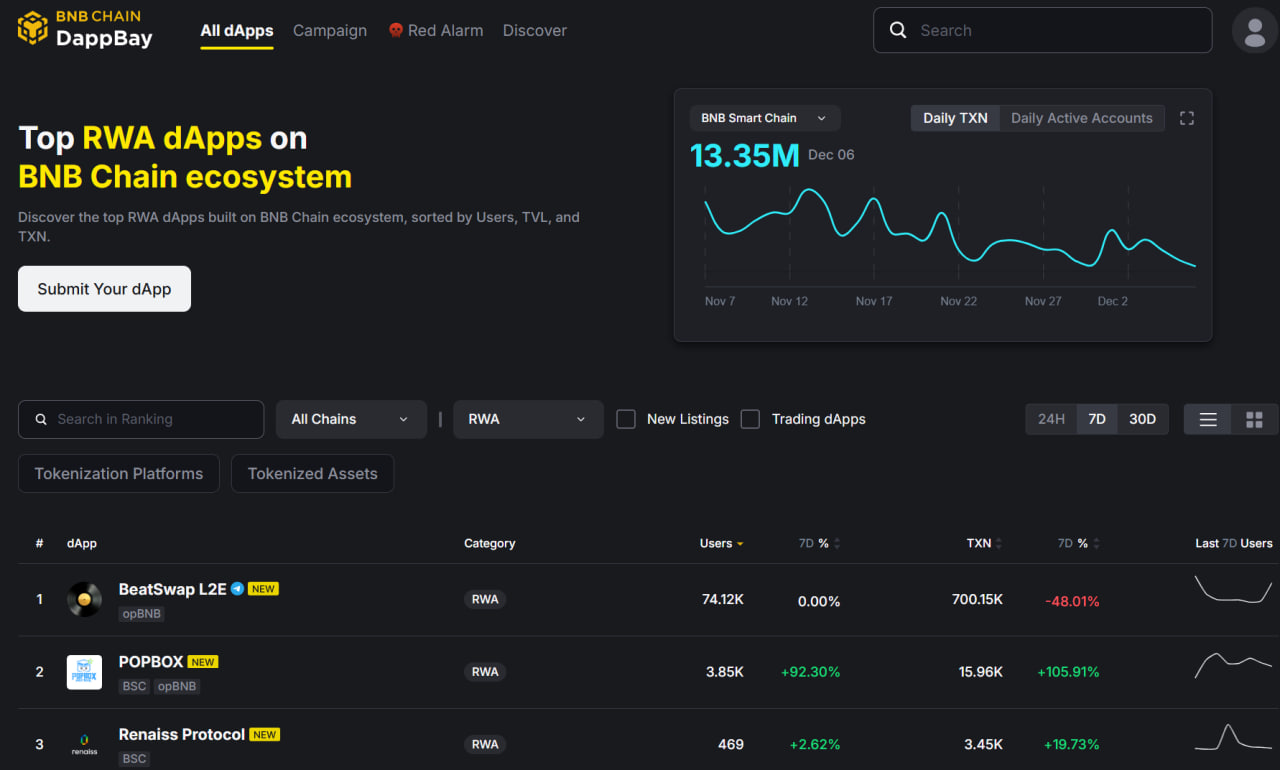
Task: Click the BNB Chain DappBay logo
Action: tap(85, 29)
